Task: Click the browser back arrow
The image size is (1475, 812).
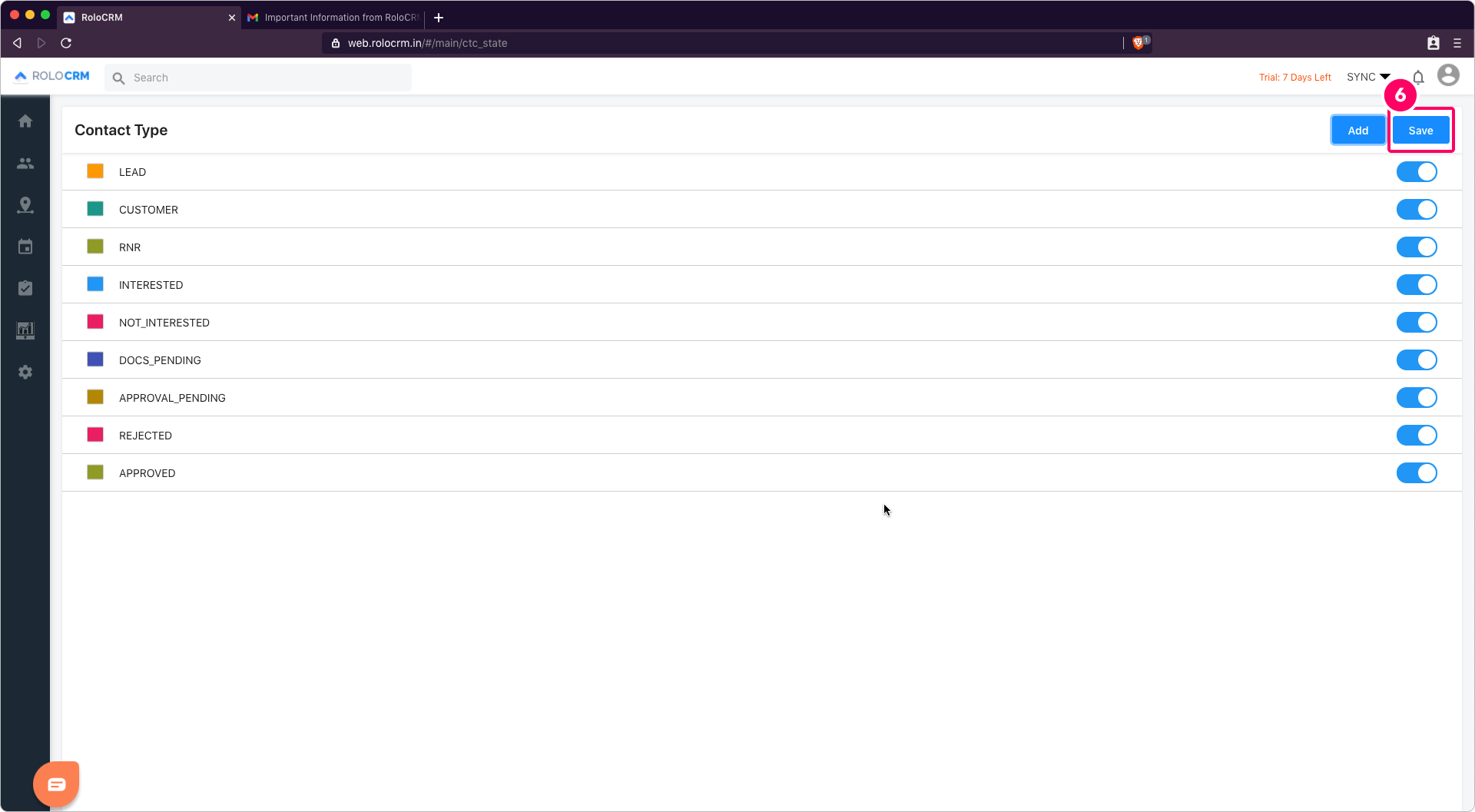Action: coord(17,43)
